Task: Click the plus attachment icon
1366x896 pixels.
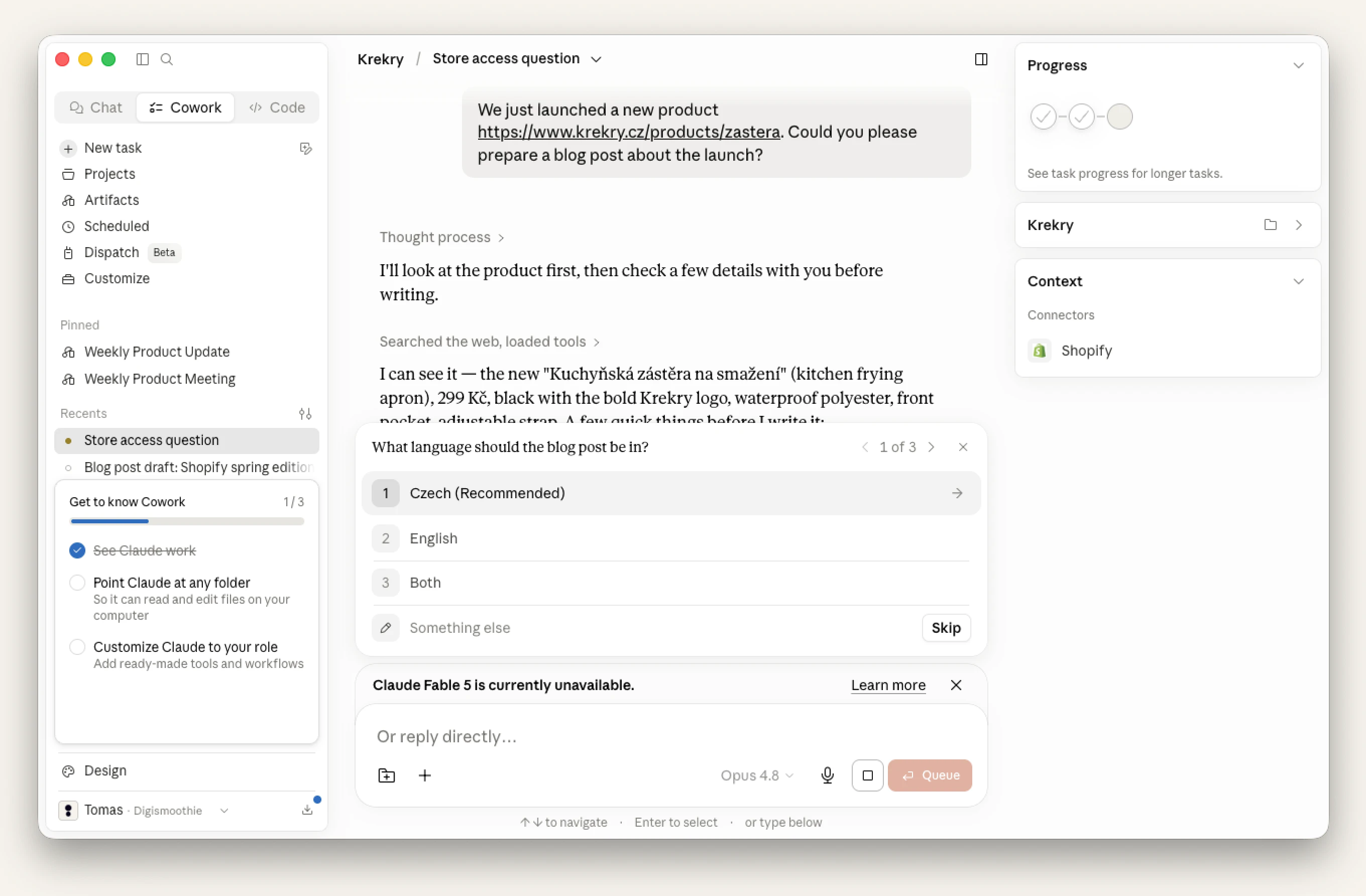Action: click(424, 775)
